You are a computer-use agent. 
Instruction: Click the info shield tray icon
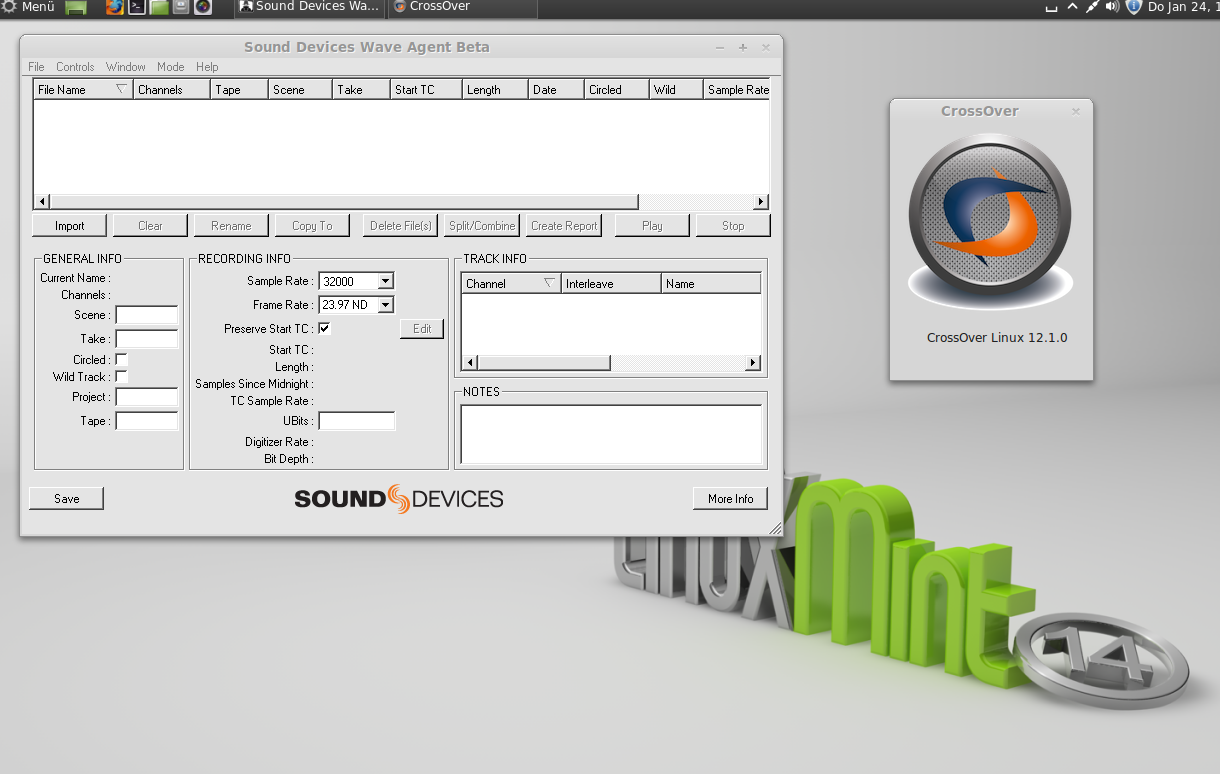1133,7
